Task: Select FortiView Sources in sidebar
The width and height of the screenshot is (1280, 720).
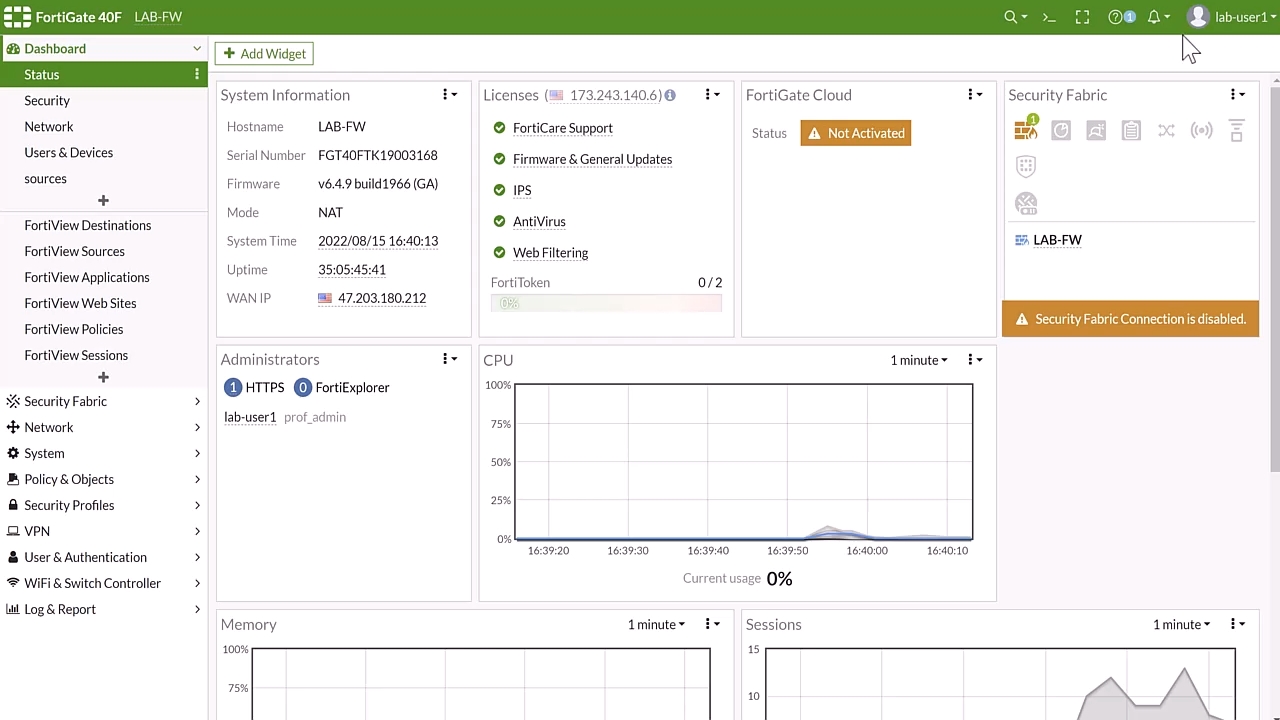Action: tap(75, 251)
